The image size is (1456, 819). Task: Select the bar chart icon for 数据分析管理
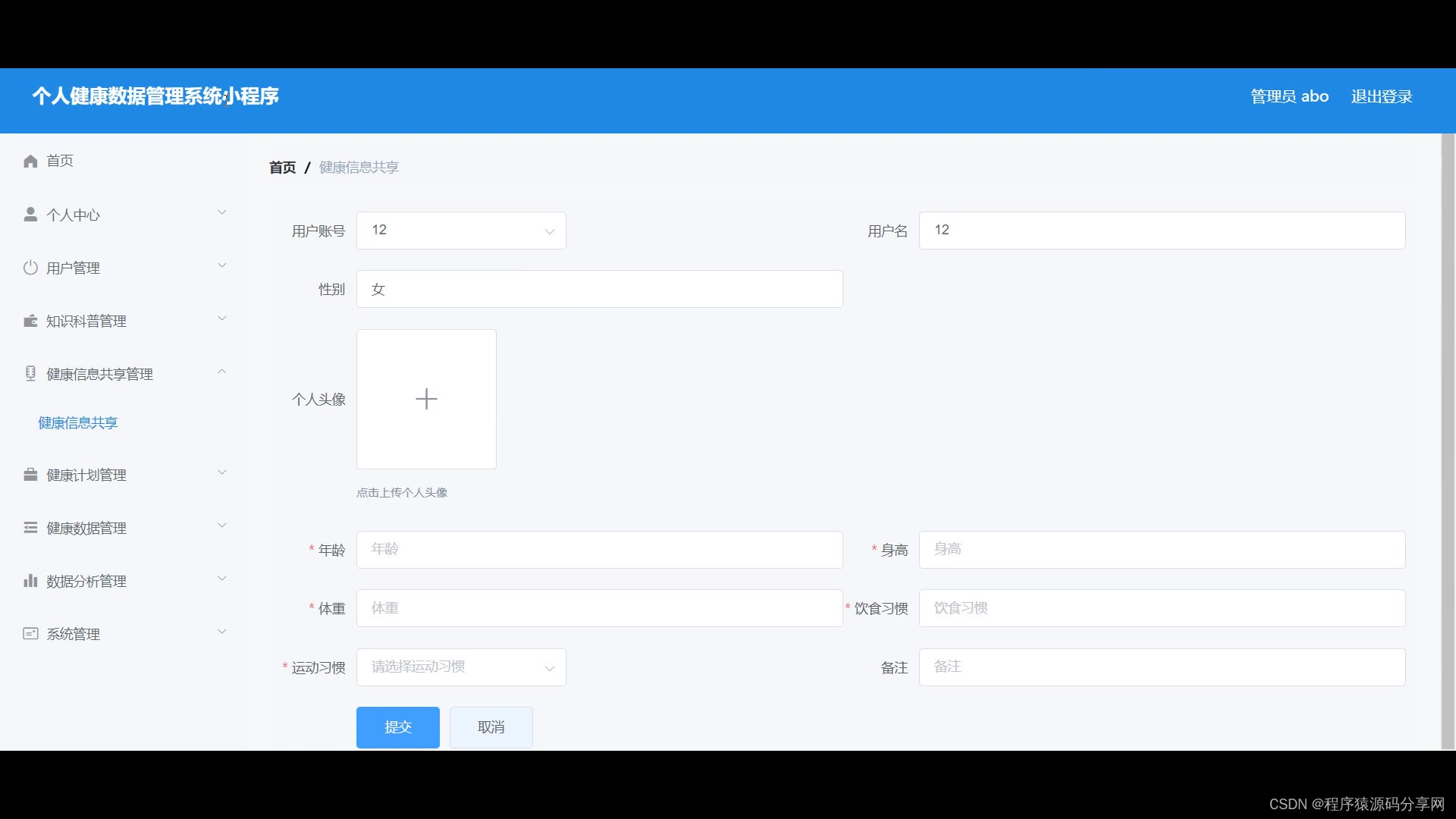[x=30, y=581]
